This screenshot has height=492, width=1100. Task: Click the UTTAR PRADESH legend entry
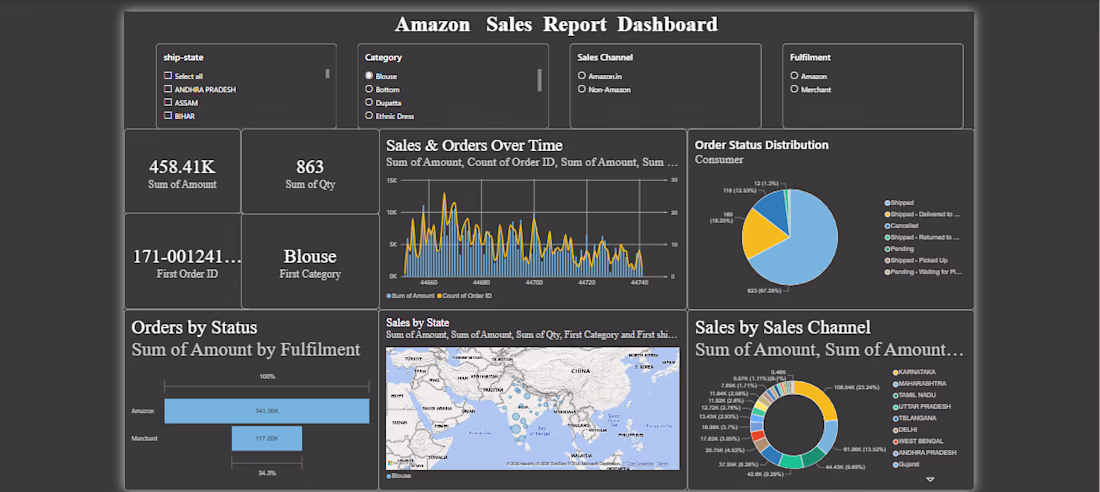click(x=922, y=406)
